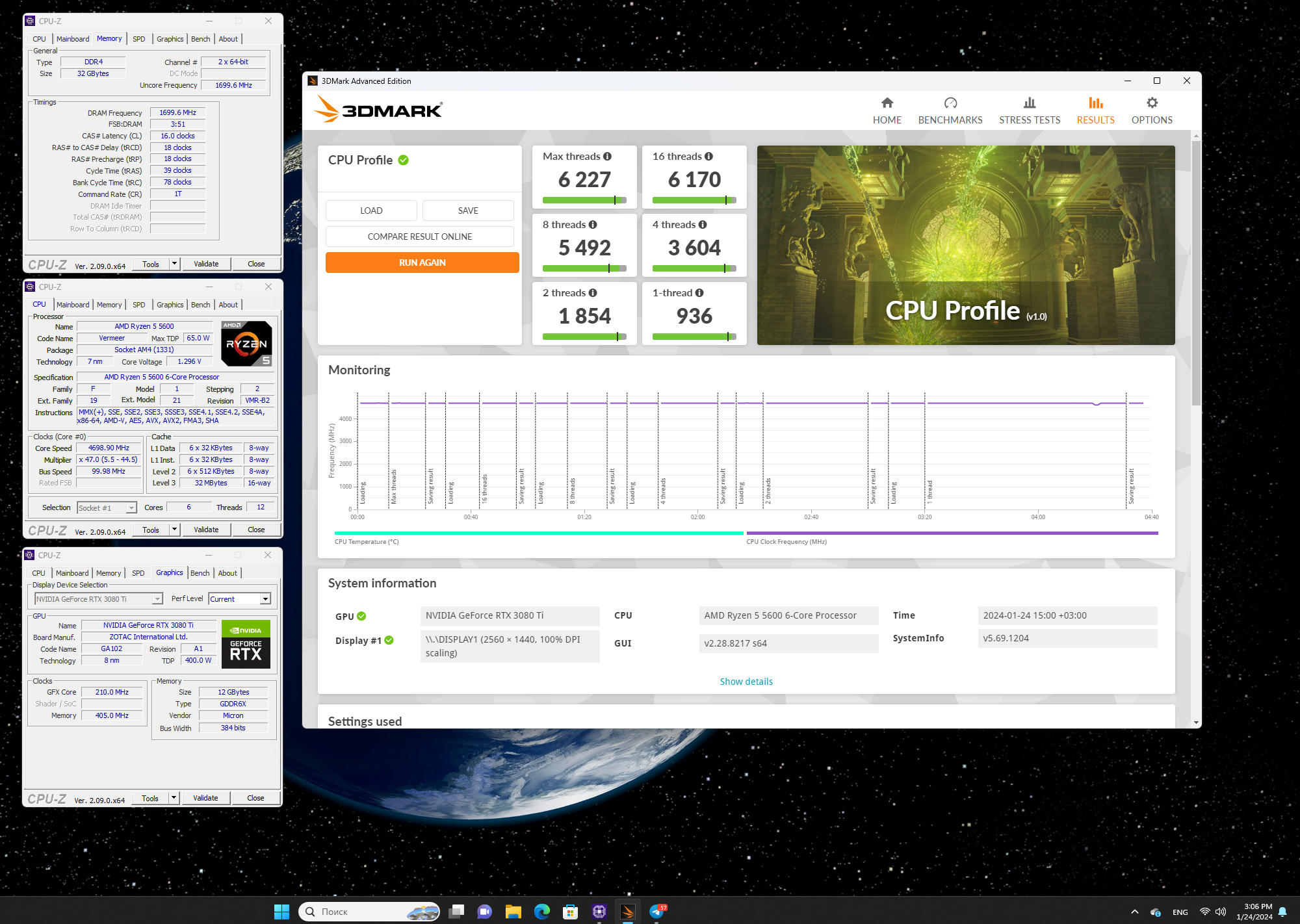
Task: Open 3DMark taskbar icon
Action: coord(628,912)
